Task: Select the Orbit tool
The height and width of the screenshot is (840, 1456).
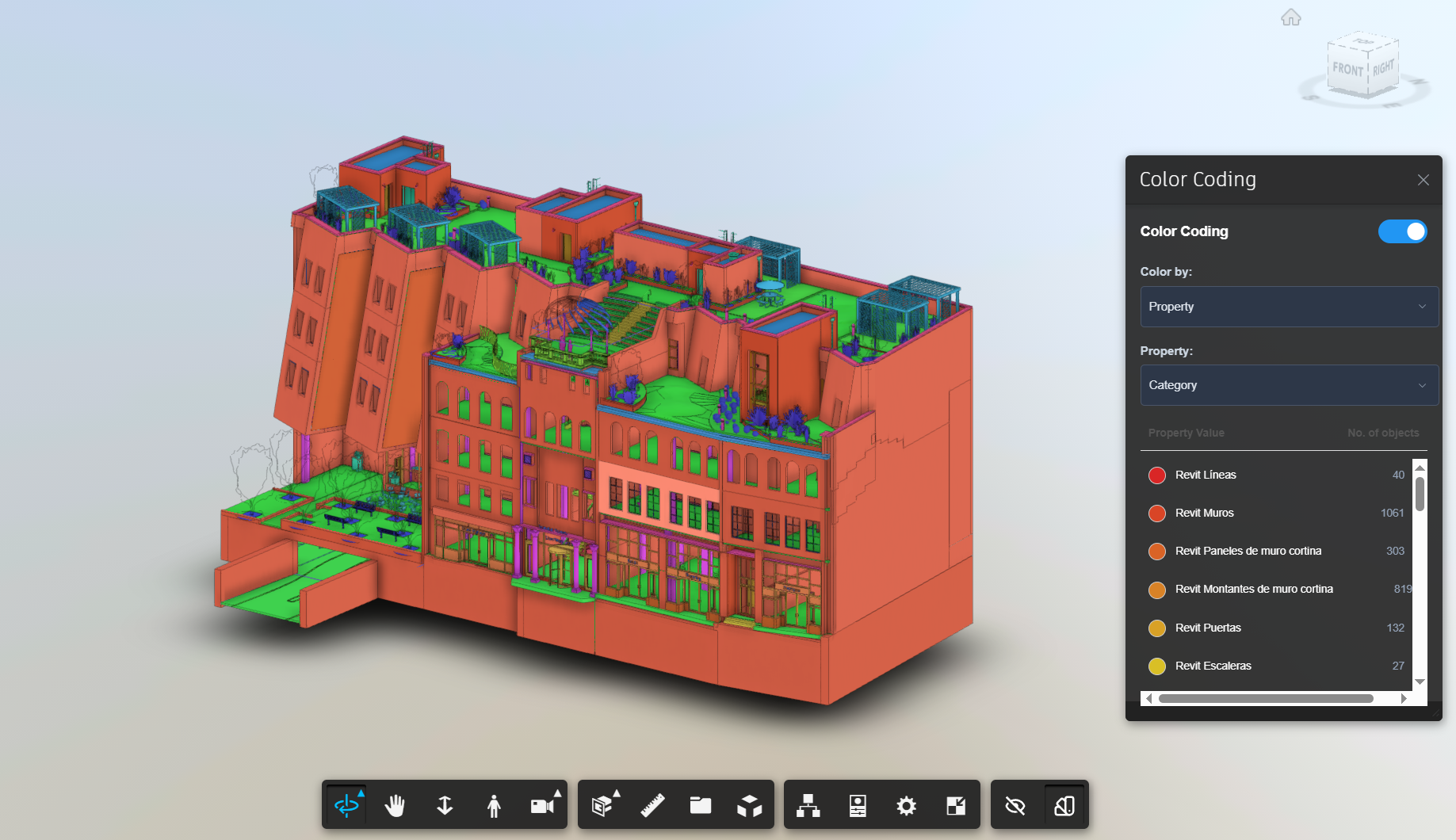Action: click(347, 805)
